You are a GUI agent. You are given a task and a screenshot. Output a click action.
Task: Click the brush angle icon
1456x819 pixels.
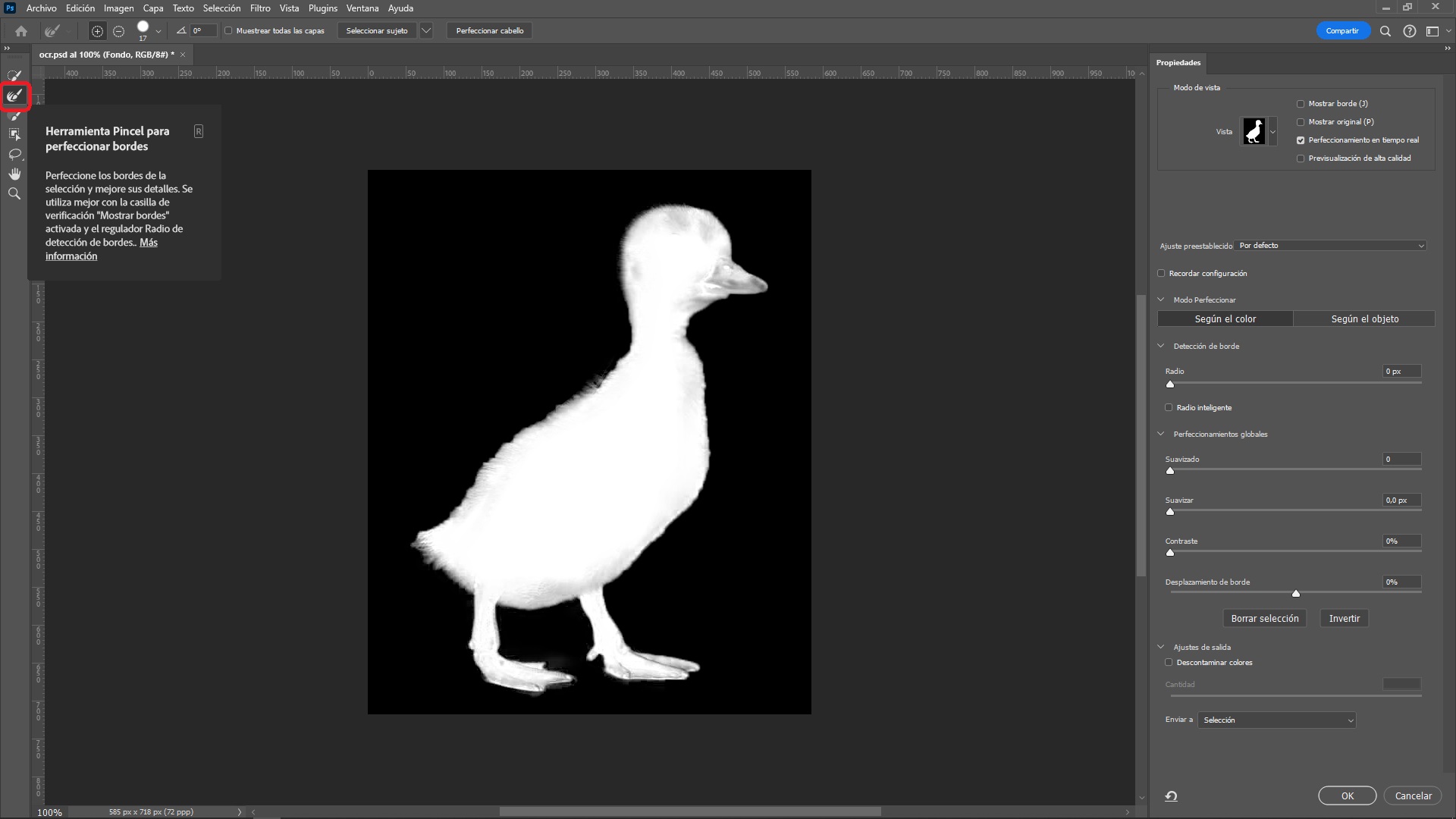click(181, 31)
